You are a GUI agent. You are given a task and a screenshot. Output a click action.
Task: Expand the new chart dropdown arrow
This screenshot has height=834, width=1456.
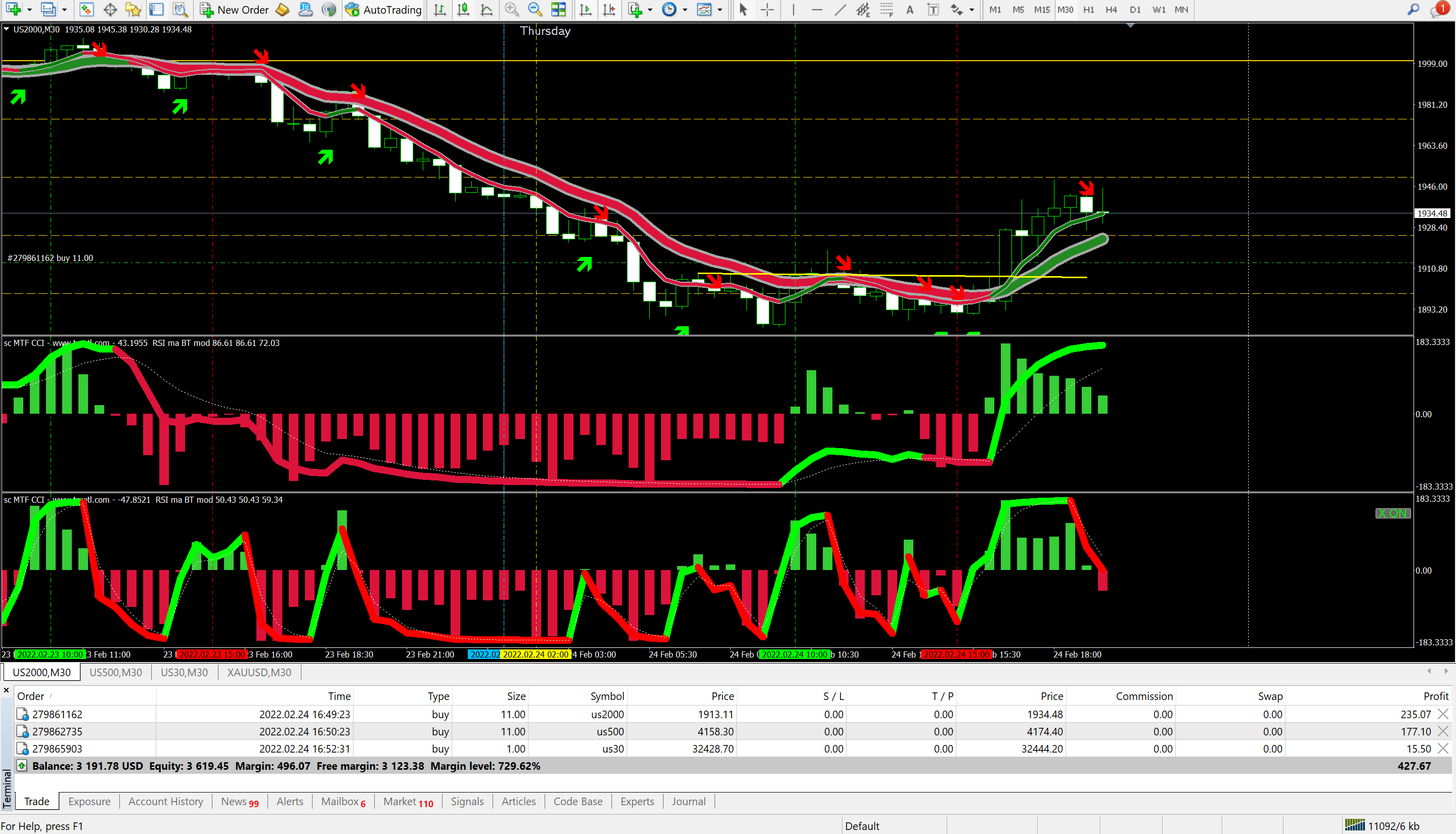click(x=29, y=10)
